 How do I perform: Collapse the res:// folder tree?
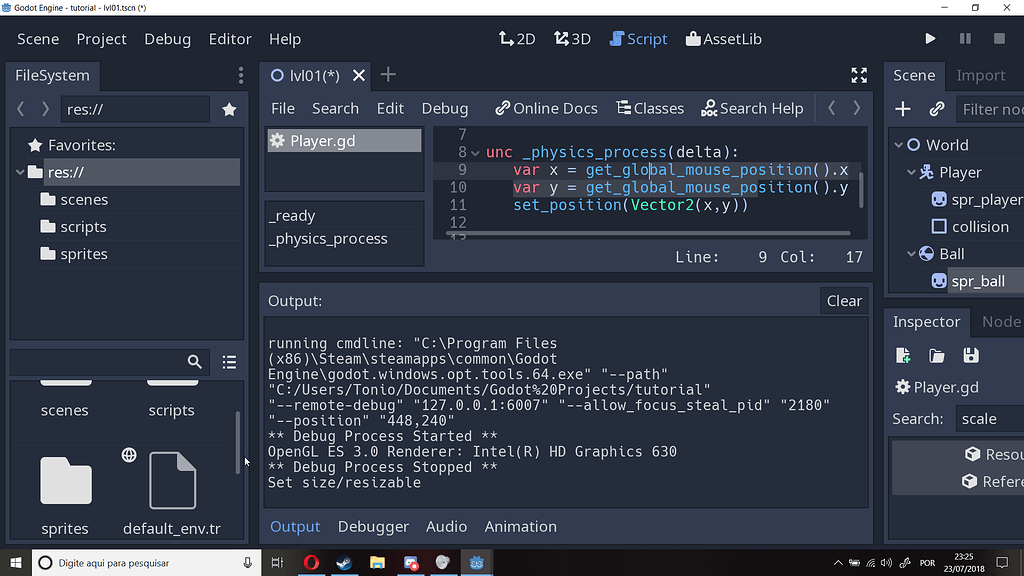coord(20,172)
